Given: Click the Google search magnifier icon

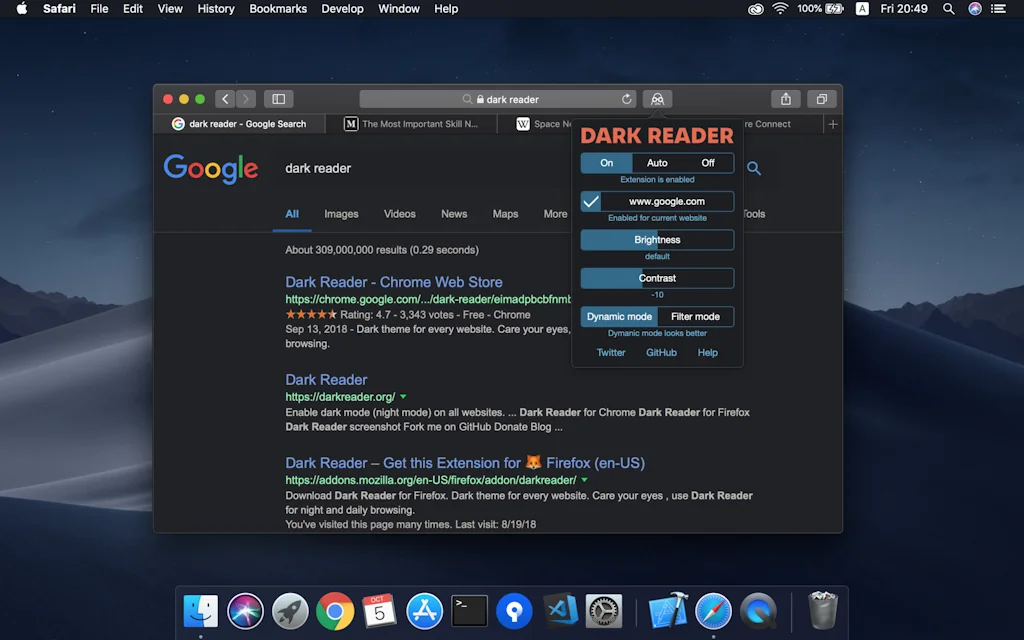Looking at the screenshot, I should tap(753, 168).
